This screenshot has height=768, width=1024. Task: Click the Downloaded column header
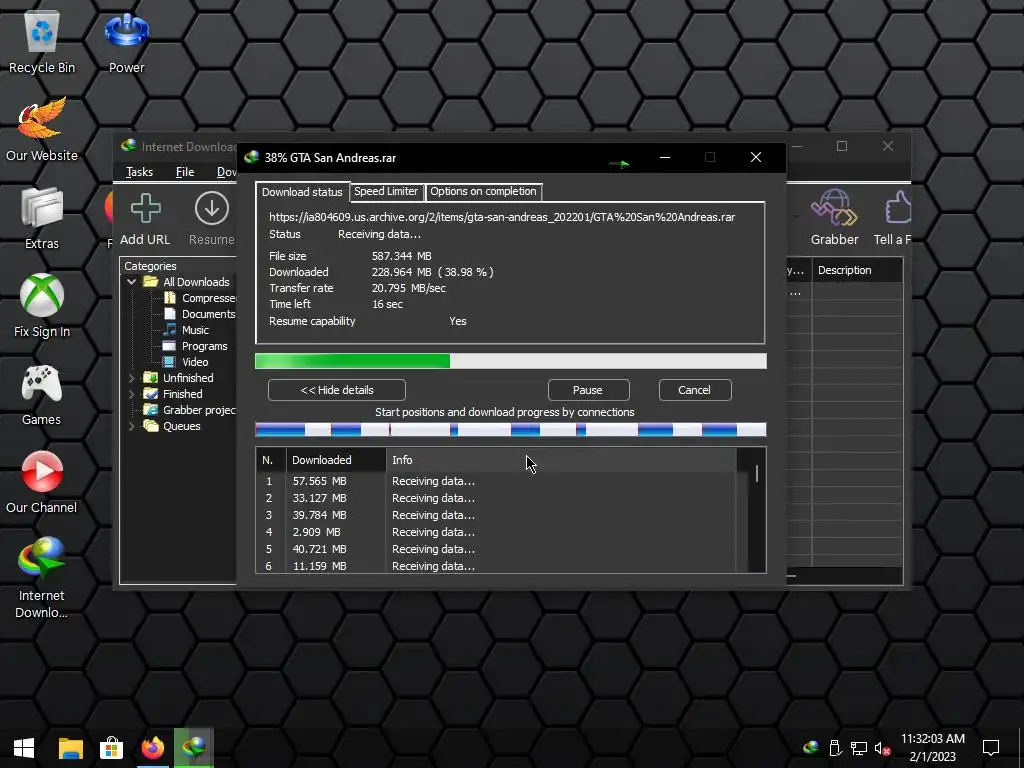point(336,460)
